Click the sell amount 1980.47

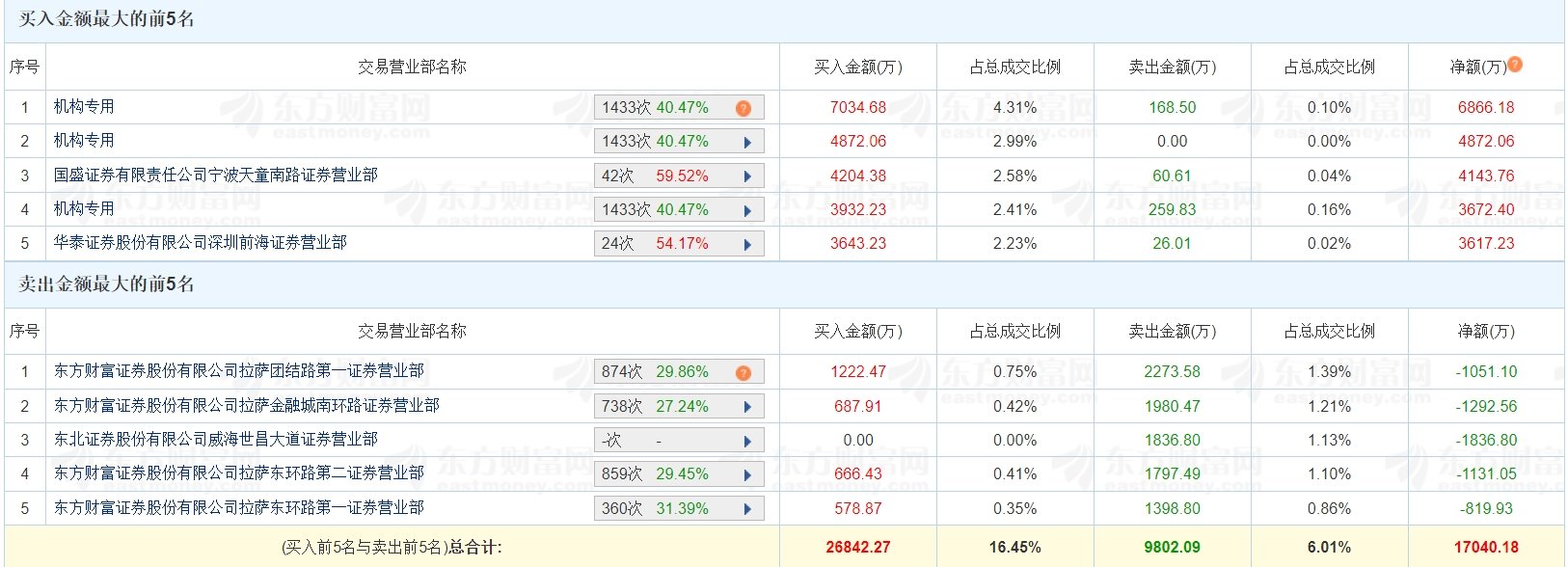tap(1173, 407)
